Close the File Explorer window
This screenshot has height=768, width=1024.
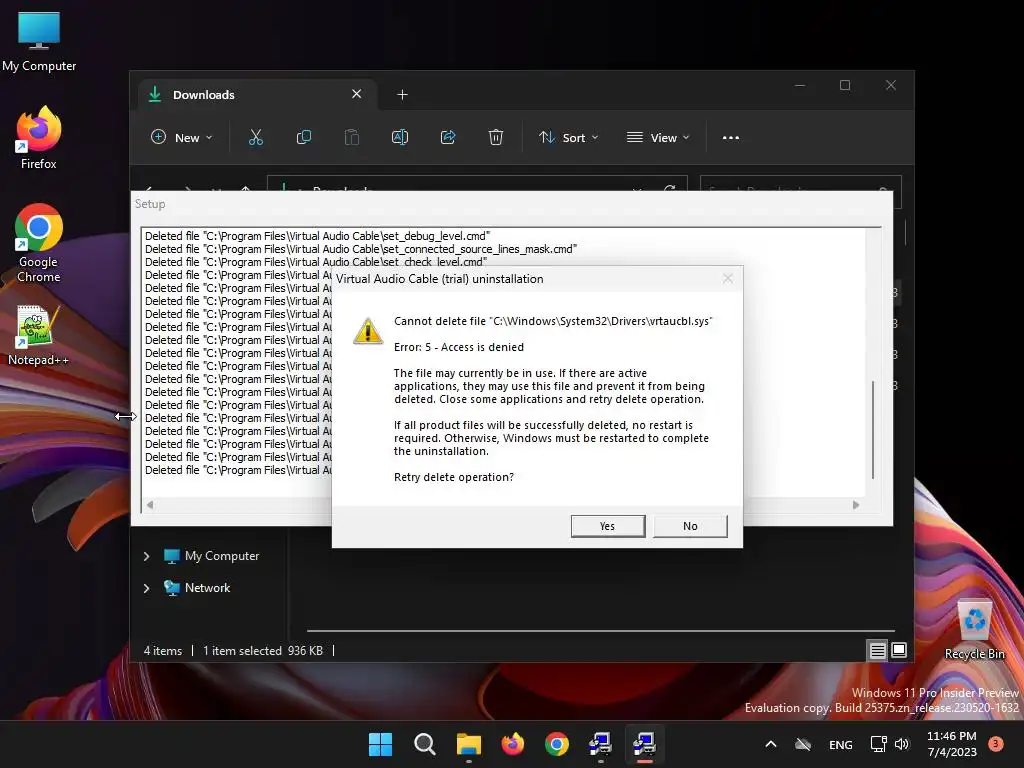point(891,86)
